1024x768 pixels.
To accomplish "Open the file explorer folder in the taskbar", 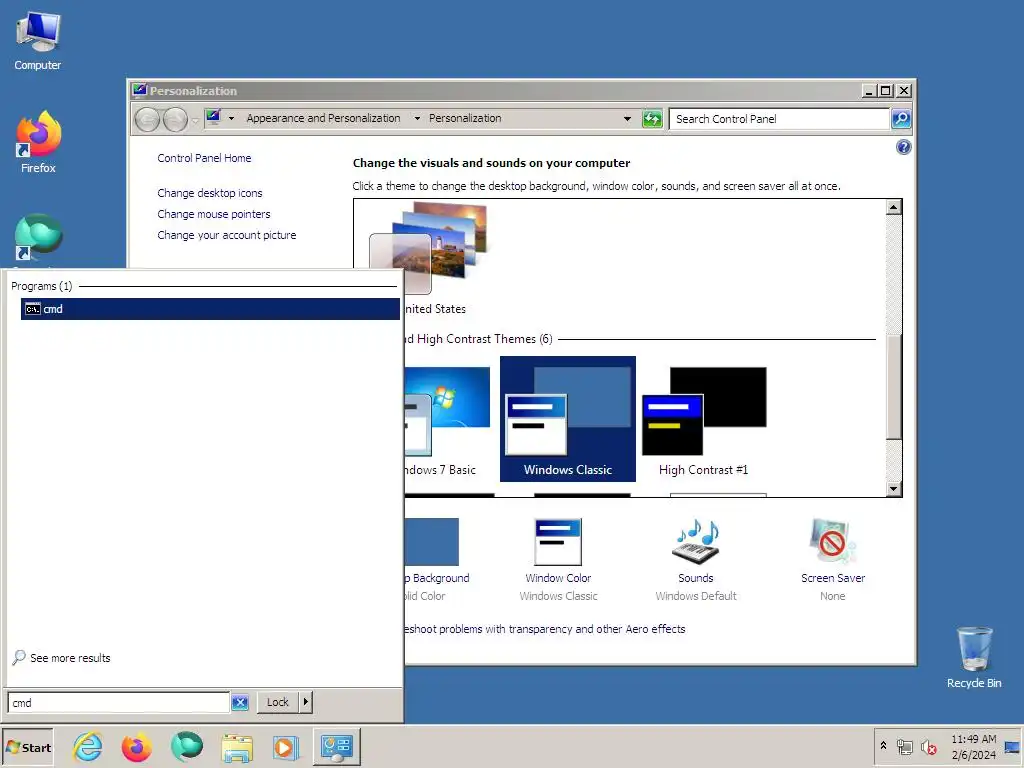I will point(237,748).
